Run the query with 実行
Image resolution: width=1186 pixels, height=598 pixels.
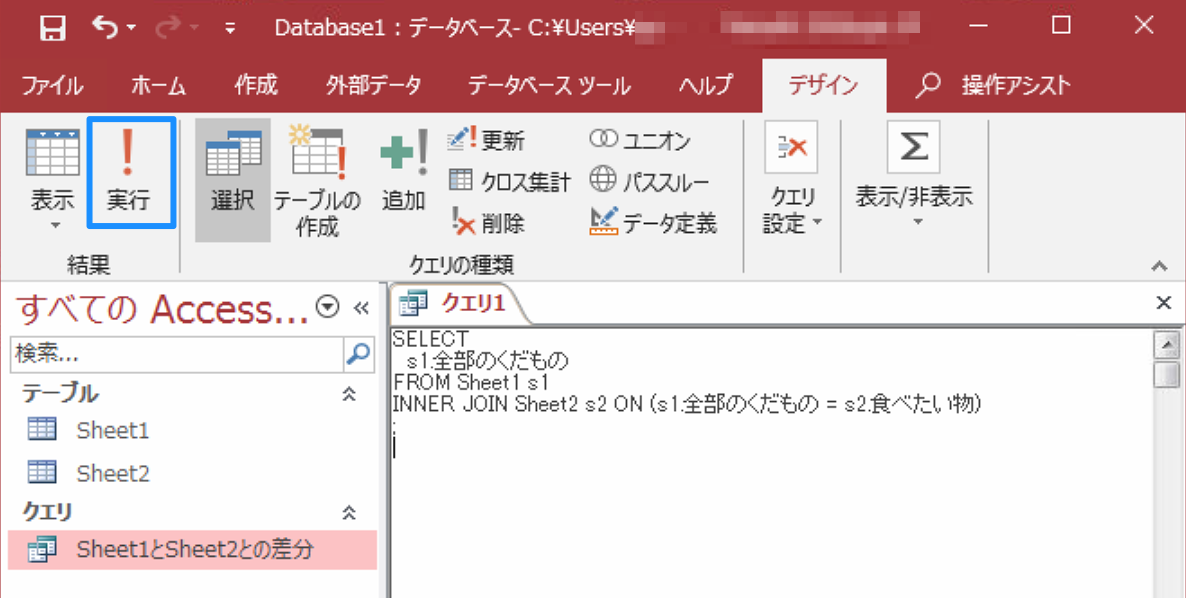point(131,172)
